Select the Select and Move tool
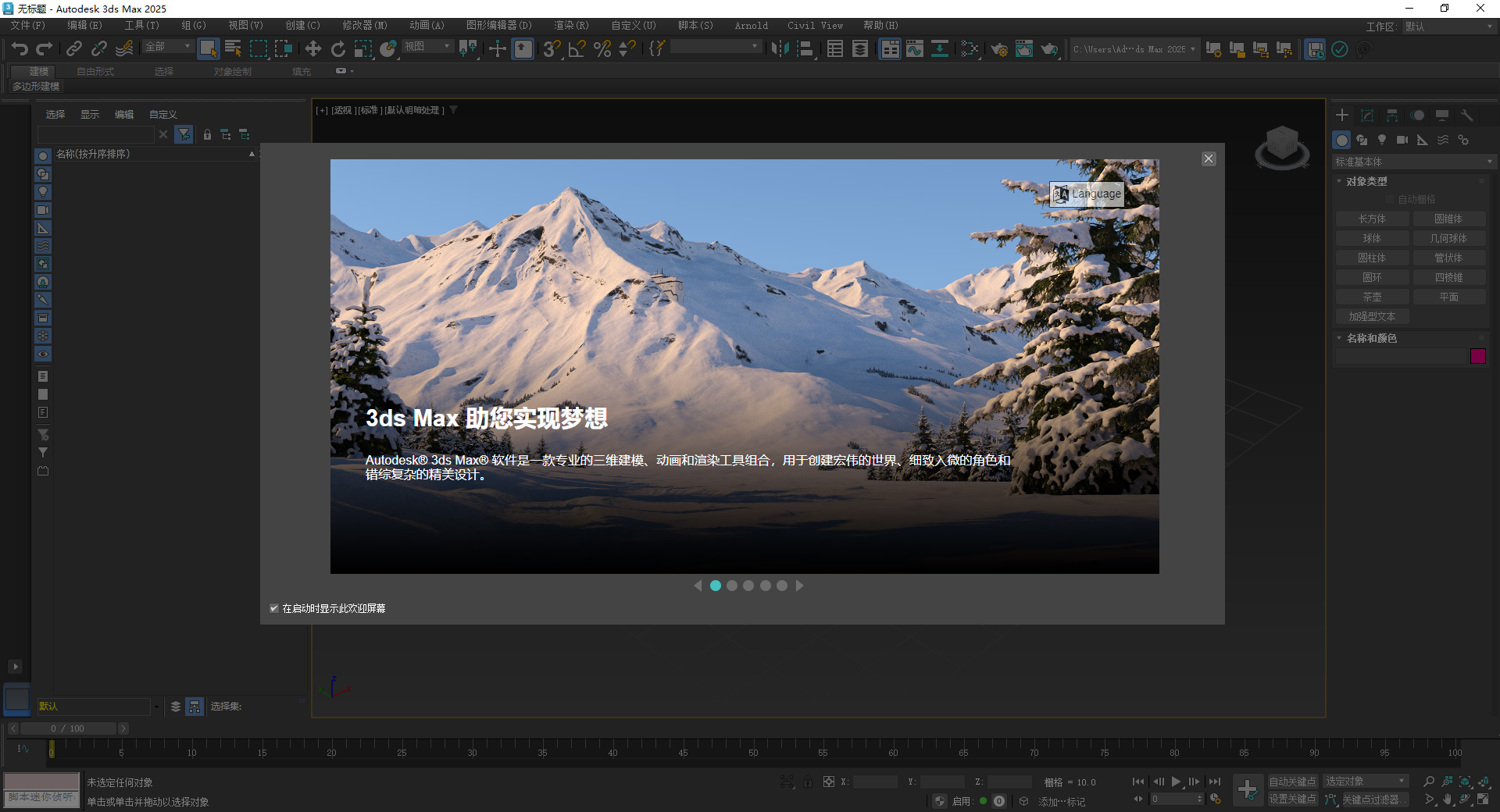The height and width of the screenshot is (812, 1500). (x=312, y=48)
